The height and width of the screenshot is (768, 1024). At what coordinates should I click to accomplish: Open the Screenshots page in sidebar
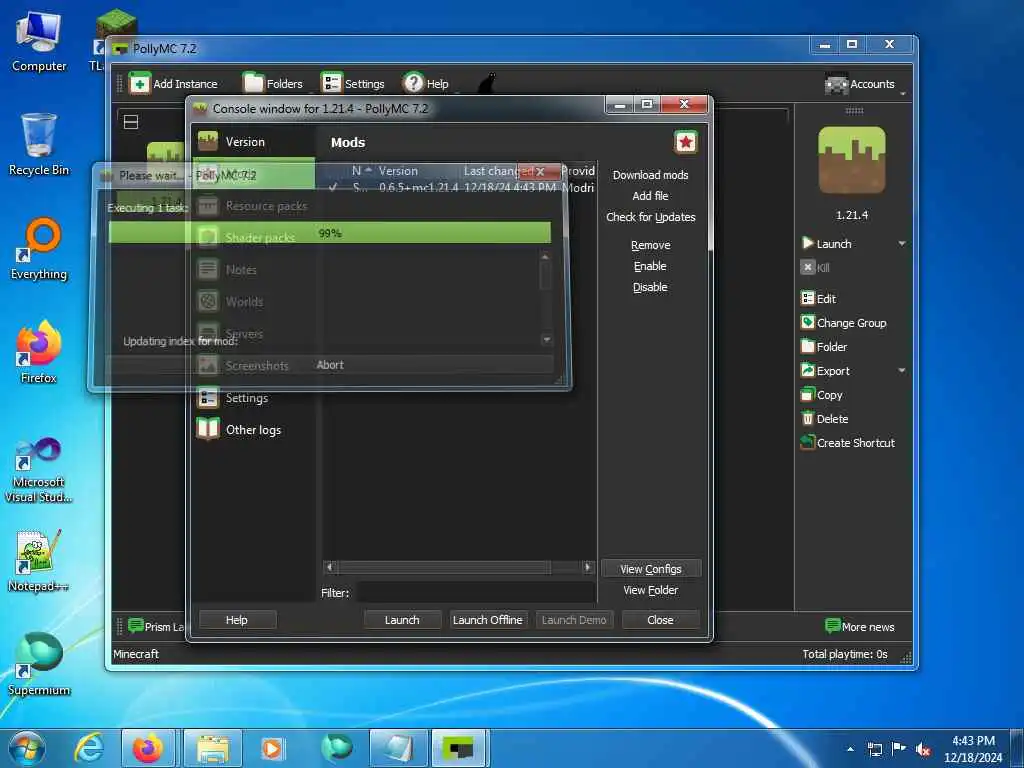254,366
